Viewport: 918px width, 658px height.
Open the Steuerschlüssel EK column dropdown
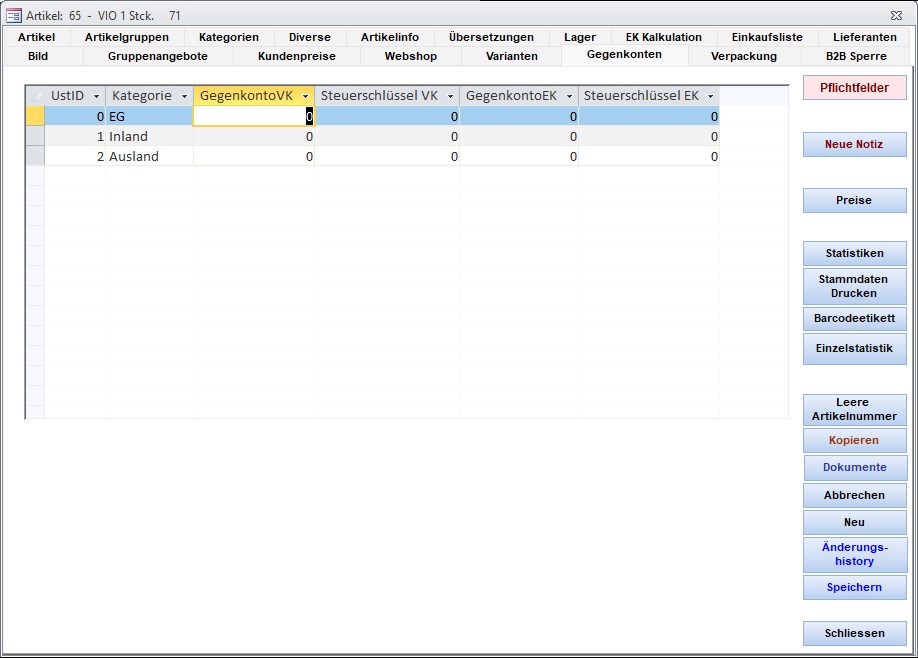click(710, 96)
